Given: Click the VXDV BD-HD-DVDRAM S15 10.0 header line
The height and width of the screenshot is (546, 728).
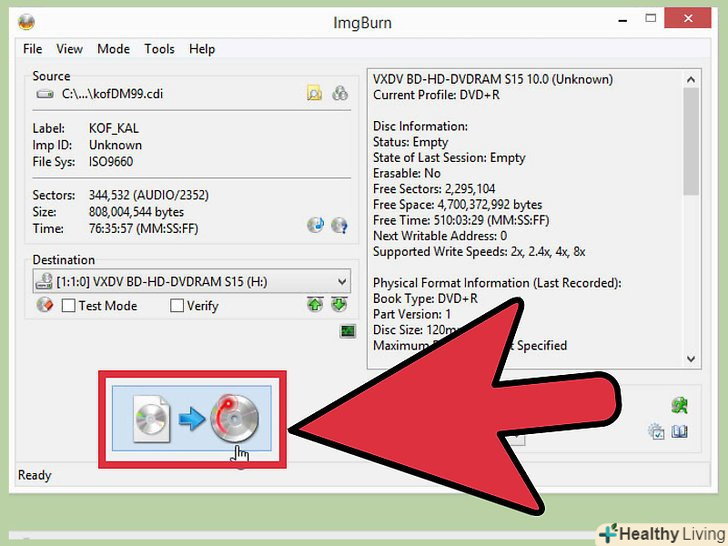Looking at the screenshot, I should click(493, 79).
